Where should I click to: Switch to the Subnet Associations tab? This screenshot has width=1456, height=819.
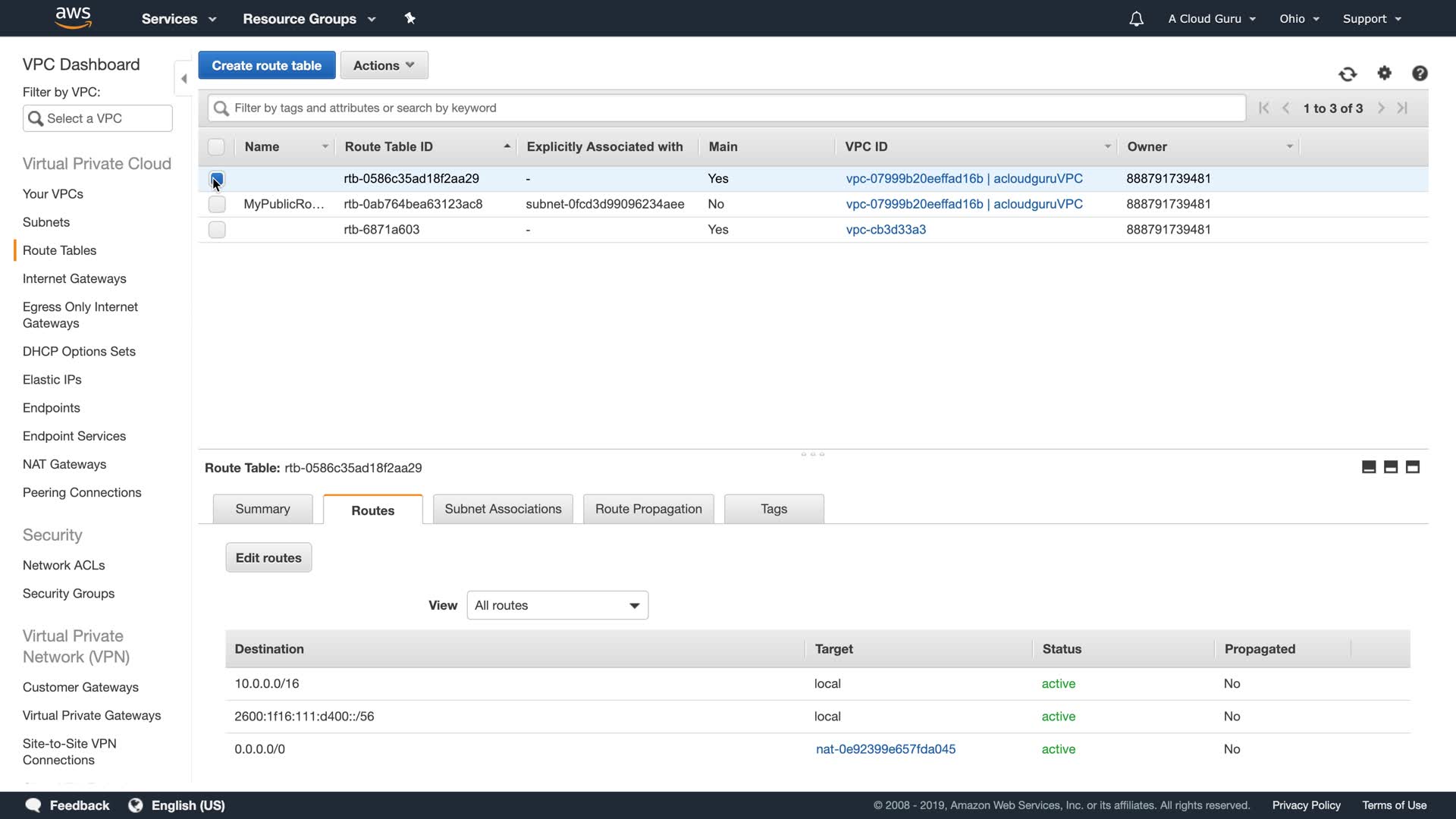coord(503,509)
